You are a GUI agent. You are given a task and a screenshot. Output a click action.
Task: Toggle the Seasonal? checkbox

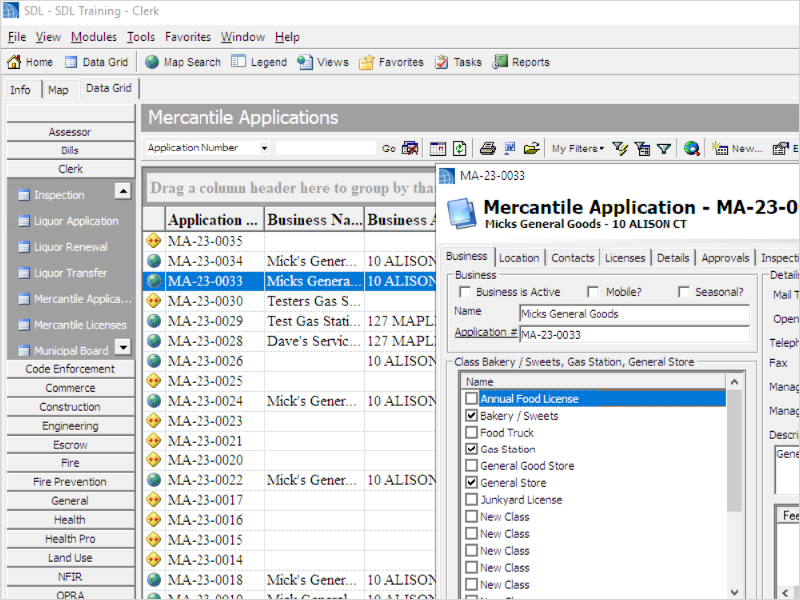pos(684,292)
